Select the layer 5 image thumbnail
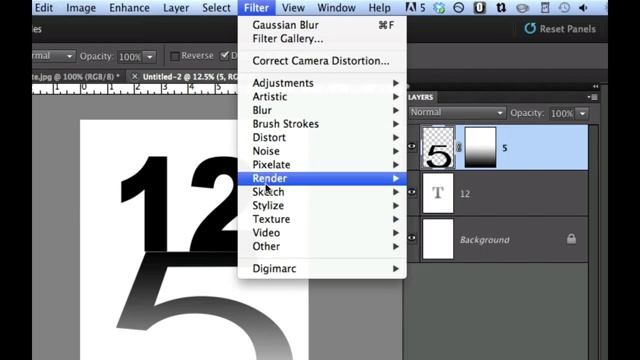The height and width of the screenshot is (360, 640). [x=438, y=147]
